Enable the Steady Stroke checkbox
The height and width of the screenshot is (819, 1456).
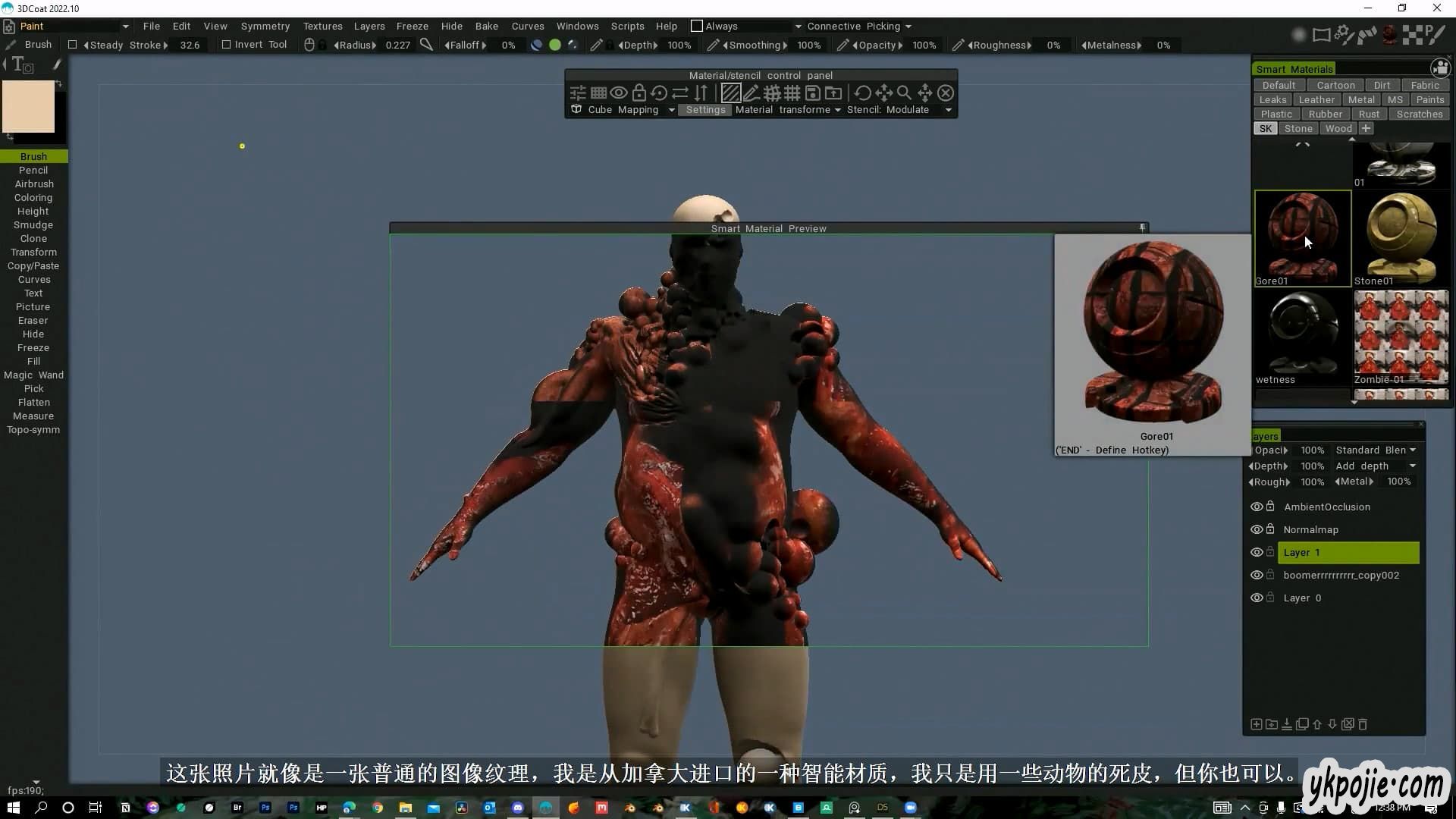pos(73,45)
